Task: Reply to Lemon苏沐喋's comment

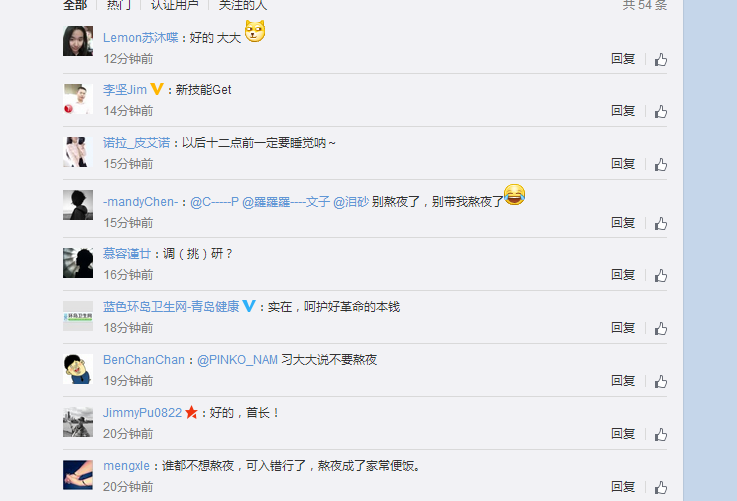Action: (x=623, y=59)
